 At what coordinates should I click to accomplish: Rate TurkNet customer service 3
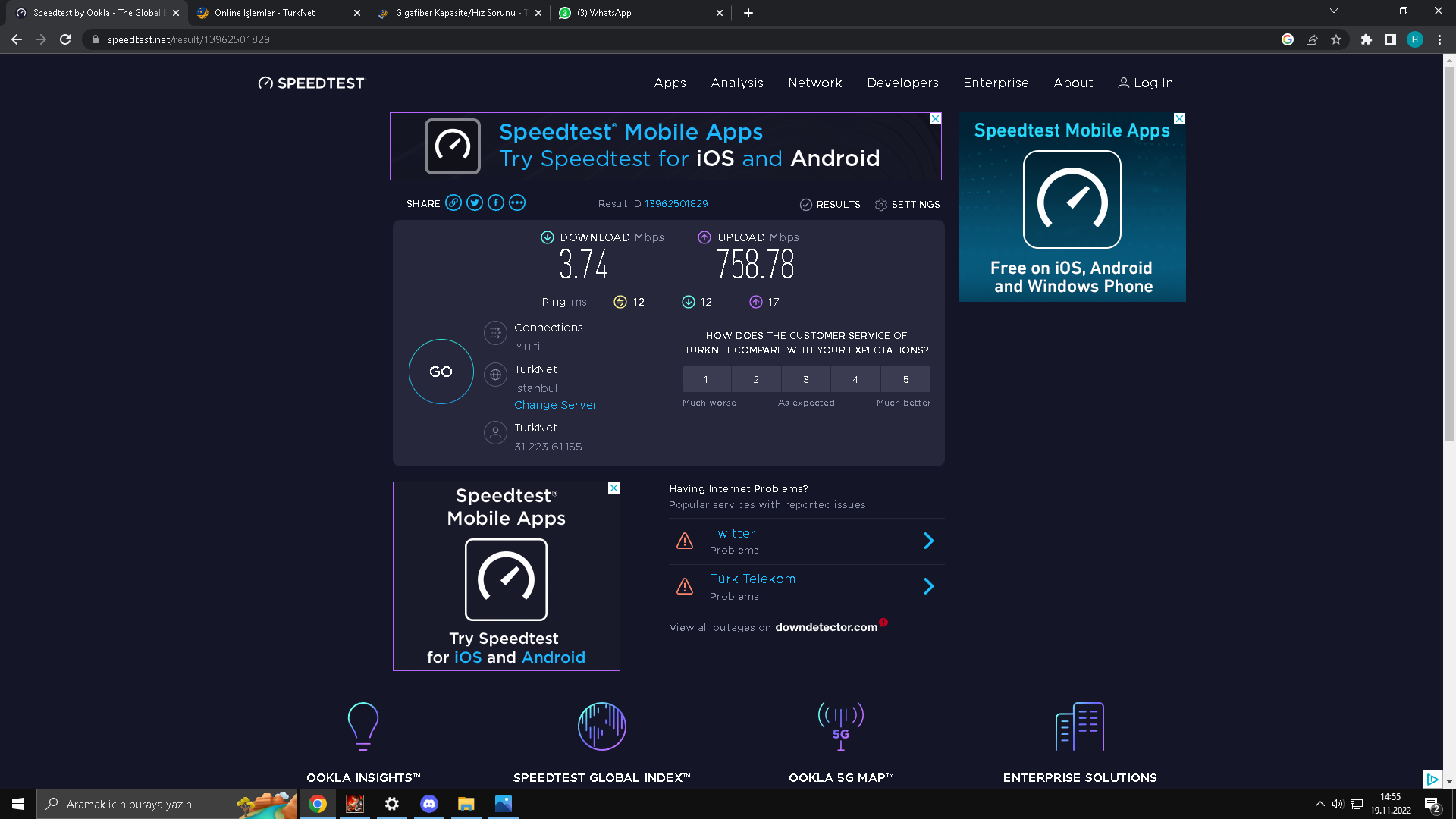806,379
